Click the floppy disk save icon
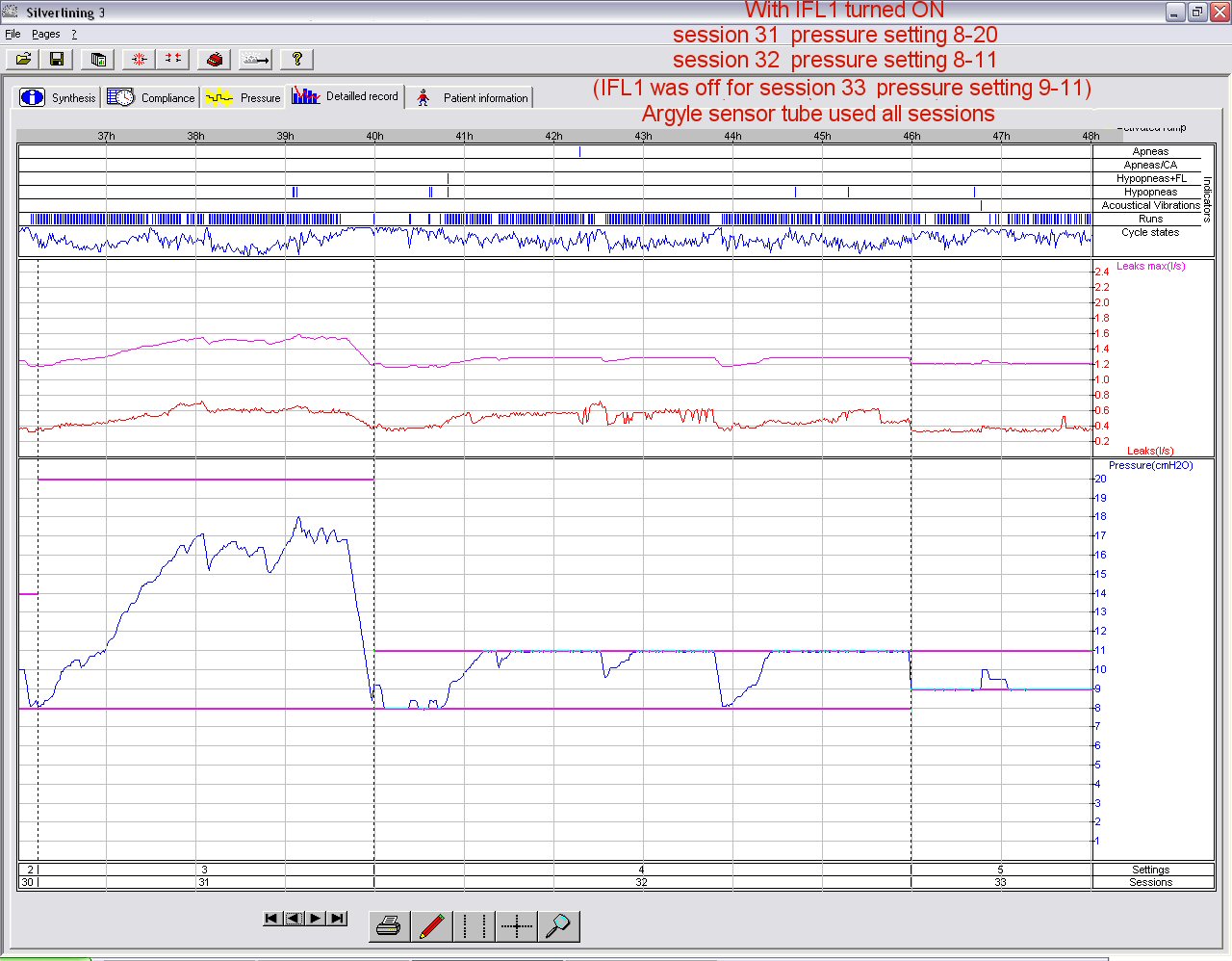1232x961 pixels. (x=57, y=59)
